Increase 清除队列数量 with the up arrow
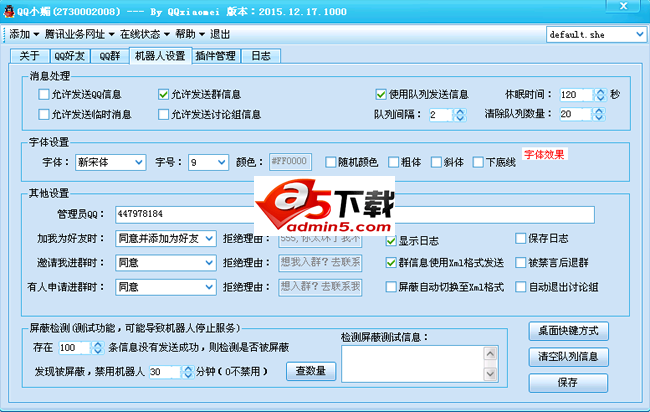650x412 pixels. (599, 111)
